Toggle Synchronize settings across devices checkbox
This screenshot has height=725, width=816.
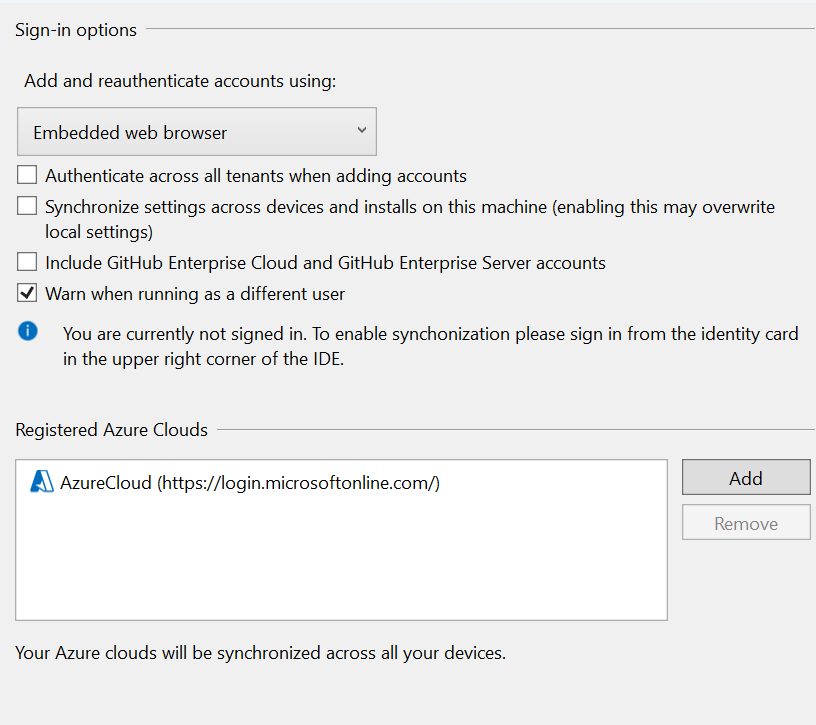[27, 206]
